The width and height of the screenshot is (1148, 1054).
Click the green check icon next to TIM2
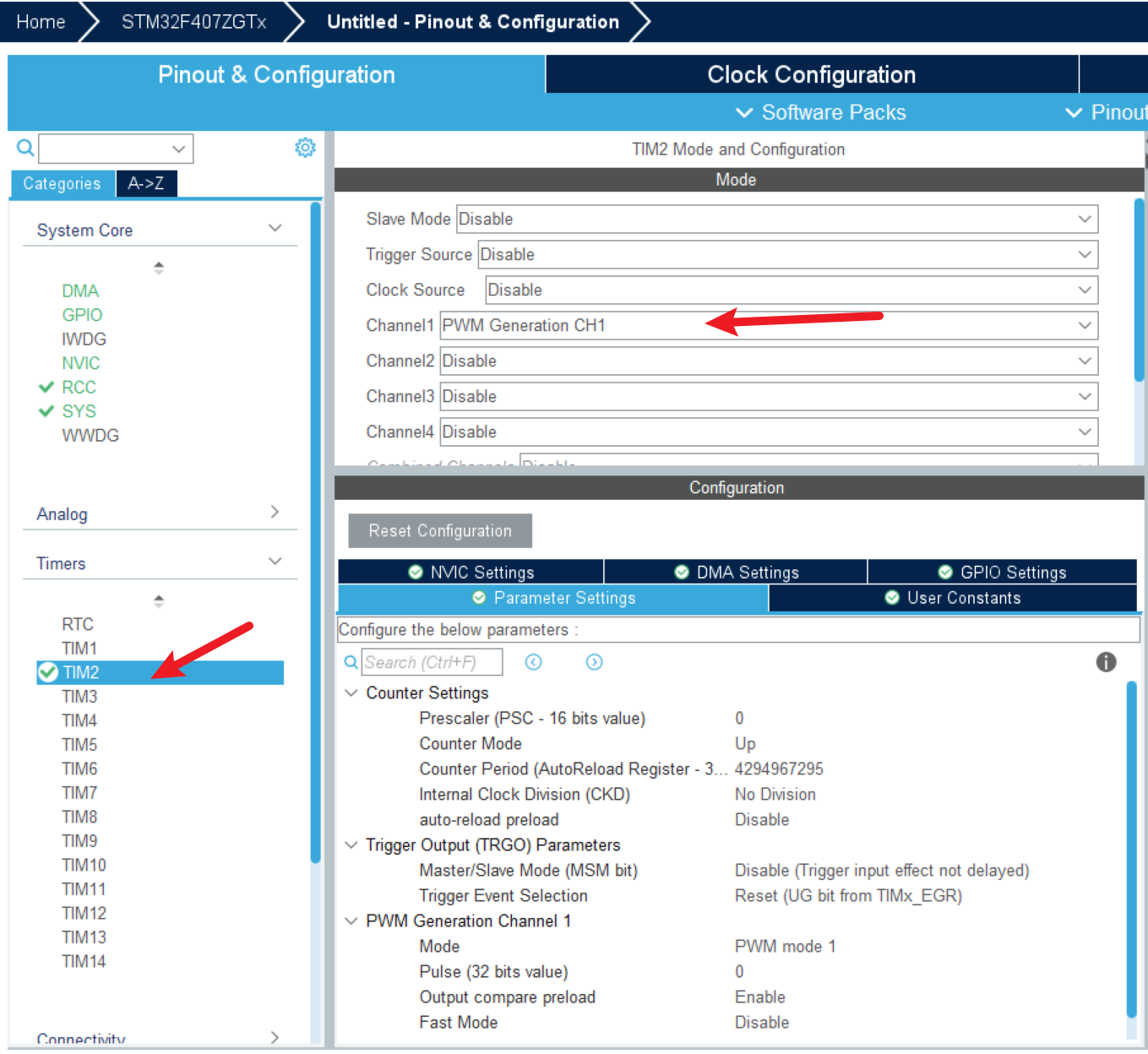pyautogui.click(x=48, y=672)
